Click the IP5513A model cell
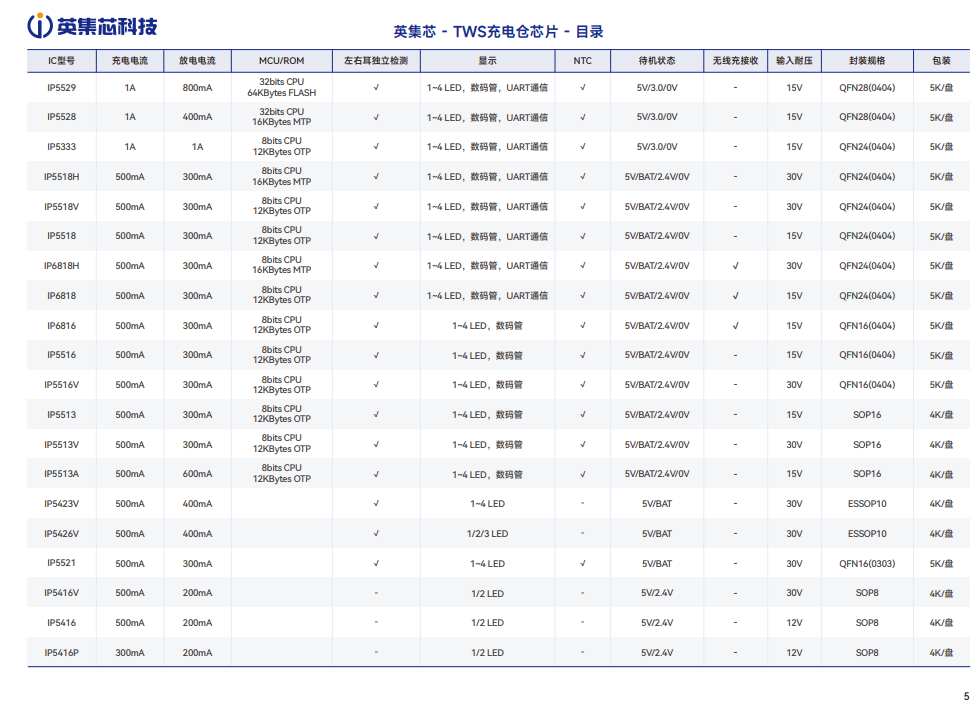Screen dimensions: 980x725 click(x=61, y=474)
